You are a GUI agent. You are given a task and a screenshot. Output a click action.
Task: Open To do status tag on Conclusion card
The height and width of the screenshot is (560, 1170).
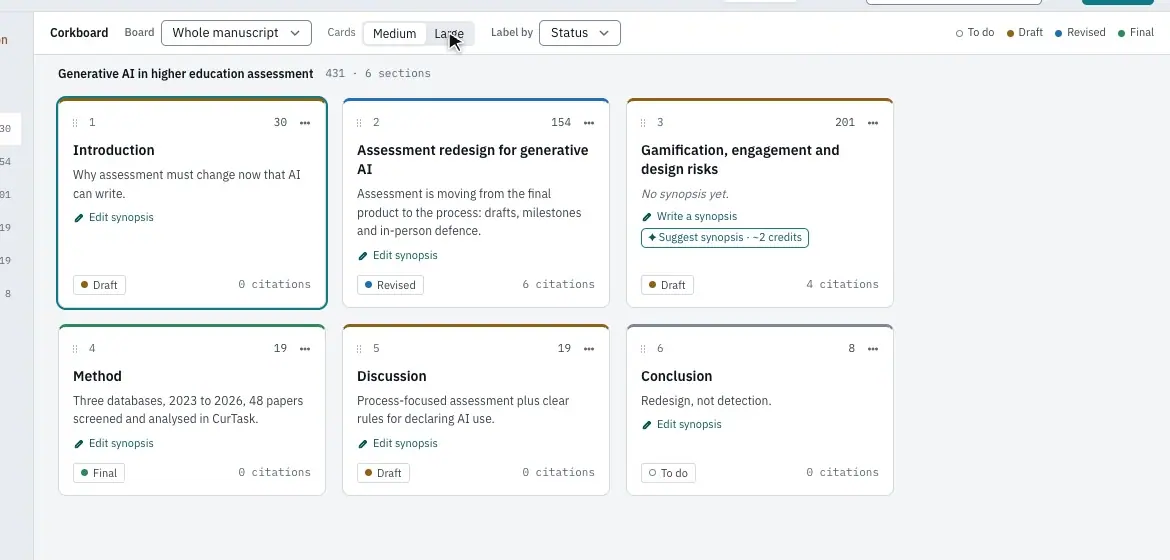669,473
